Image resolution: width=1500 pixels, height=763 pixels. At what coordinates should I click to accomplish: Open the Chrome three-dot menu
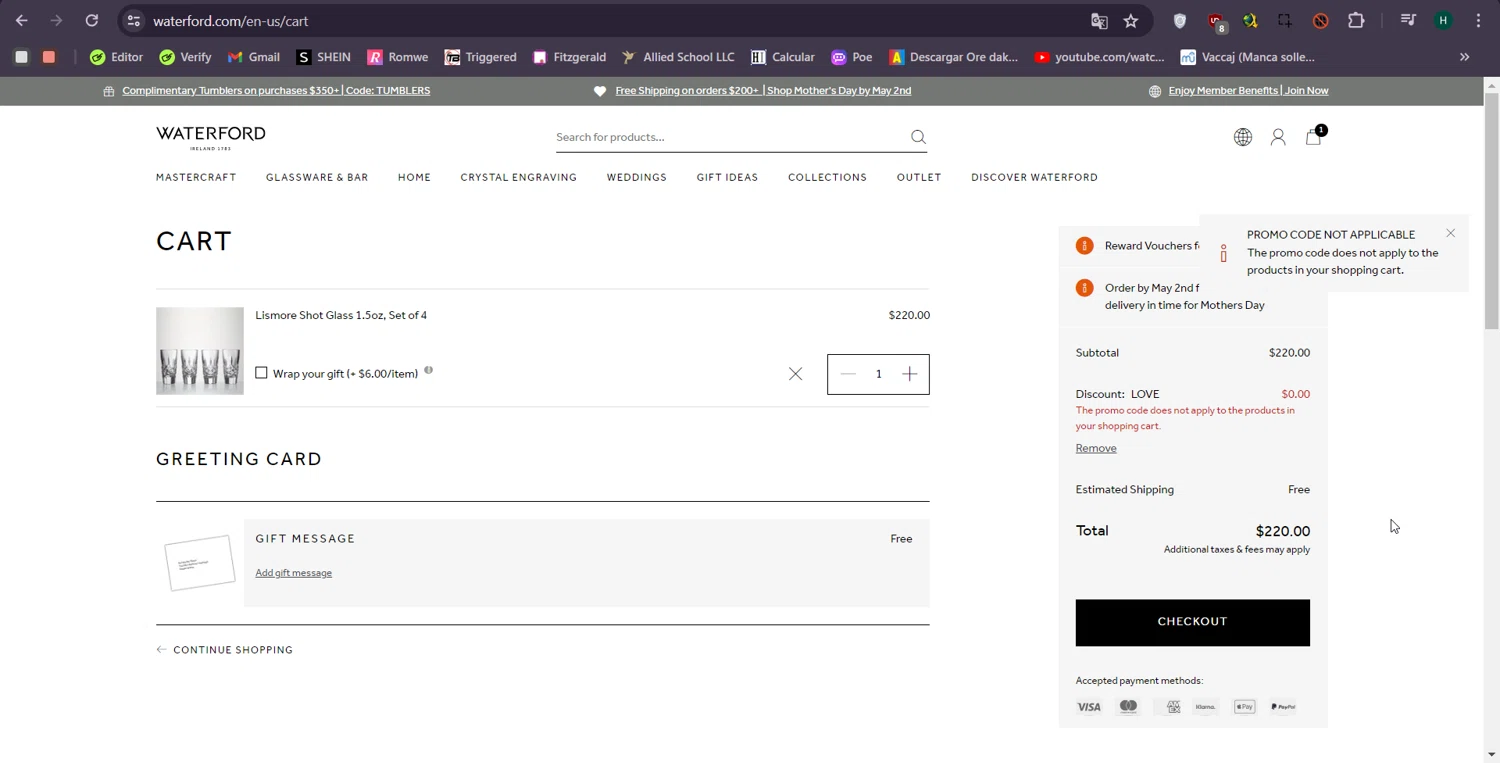click(x=1478, y=21)
